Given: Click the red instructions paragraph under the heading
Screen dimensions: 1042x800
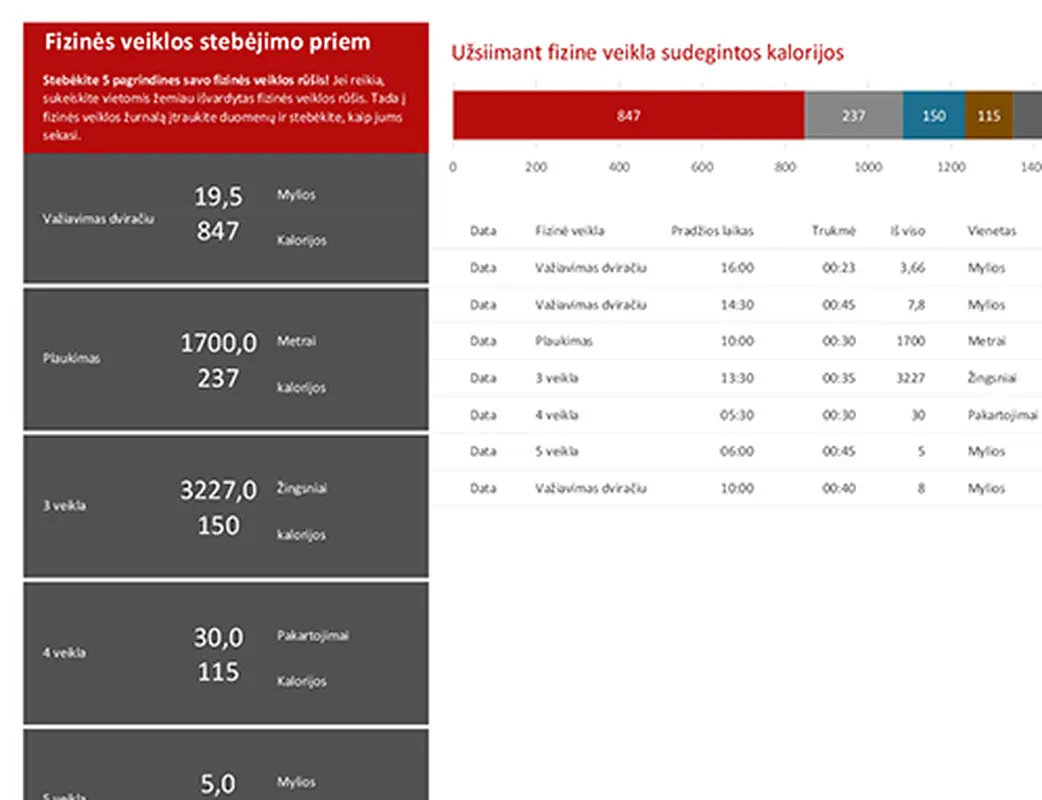Looking at the screenshot, I should coord(225,108).
